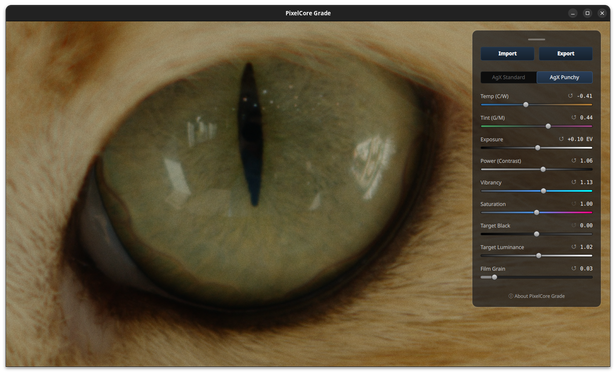Click the Vibrancy slider handle
The image size is (616, 374).
[543, 191]
